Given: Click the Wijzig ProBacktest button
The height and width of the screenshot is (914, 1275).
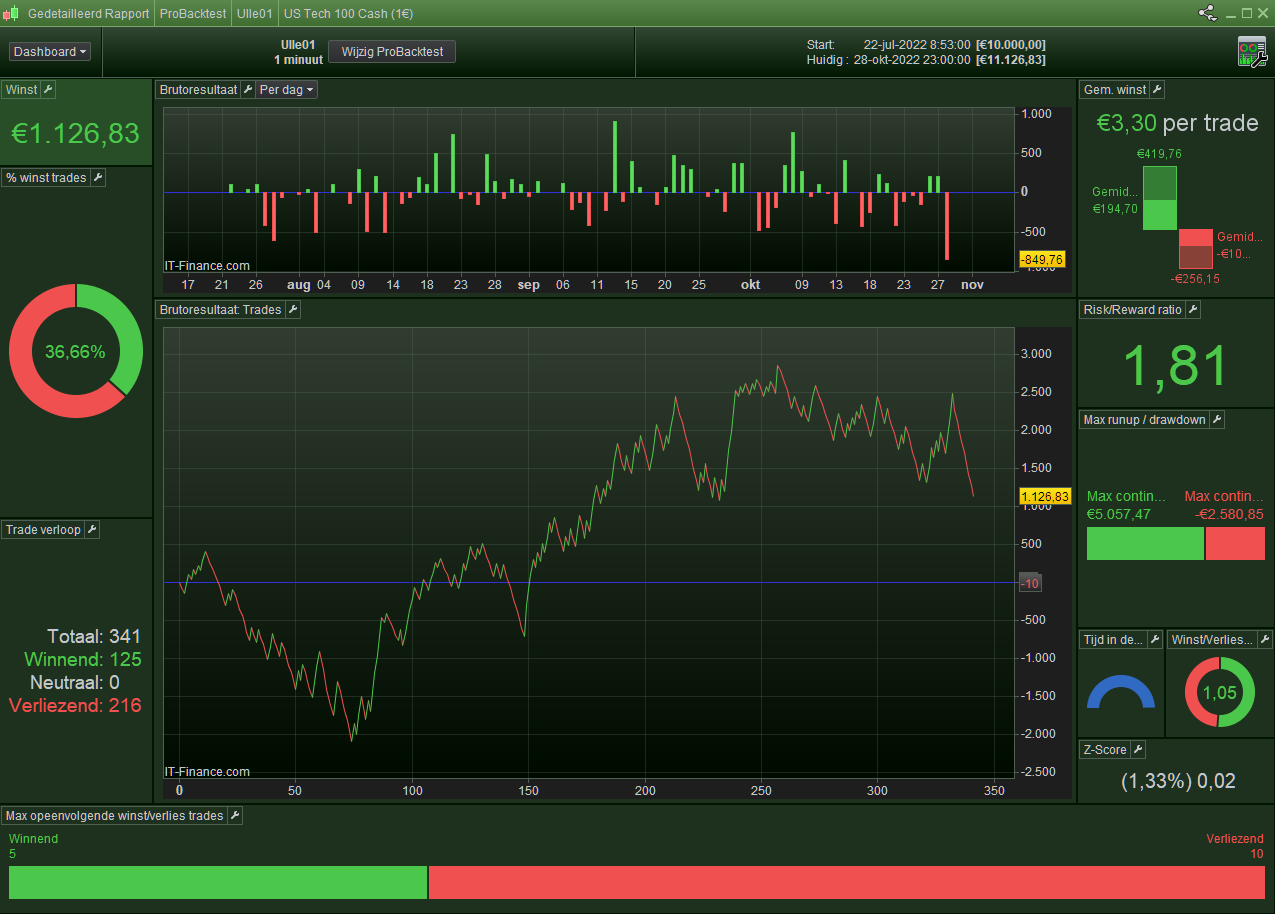Looking at the screenshot, I should point(392,52).
